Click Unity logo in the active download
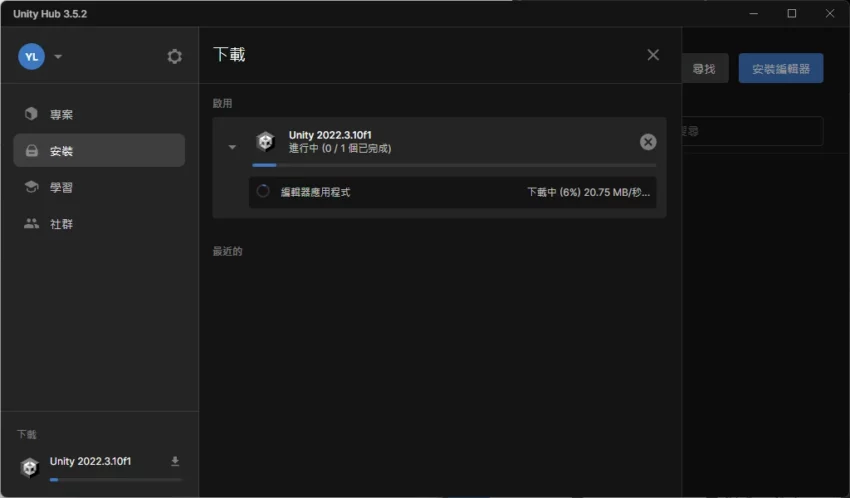The image size is (850, 498). [x=265, y=142]
